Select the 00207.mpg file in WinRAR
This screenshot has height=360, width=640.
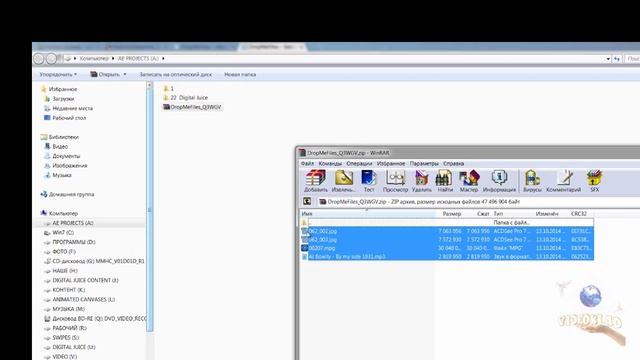point(447,248)
